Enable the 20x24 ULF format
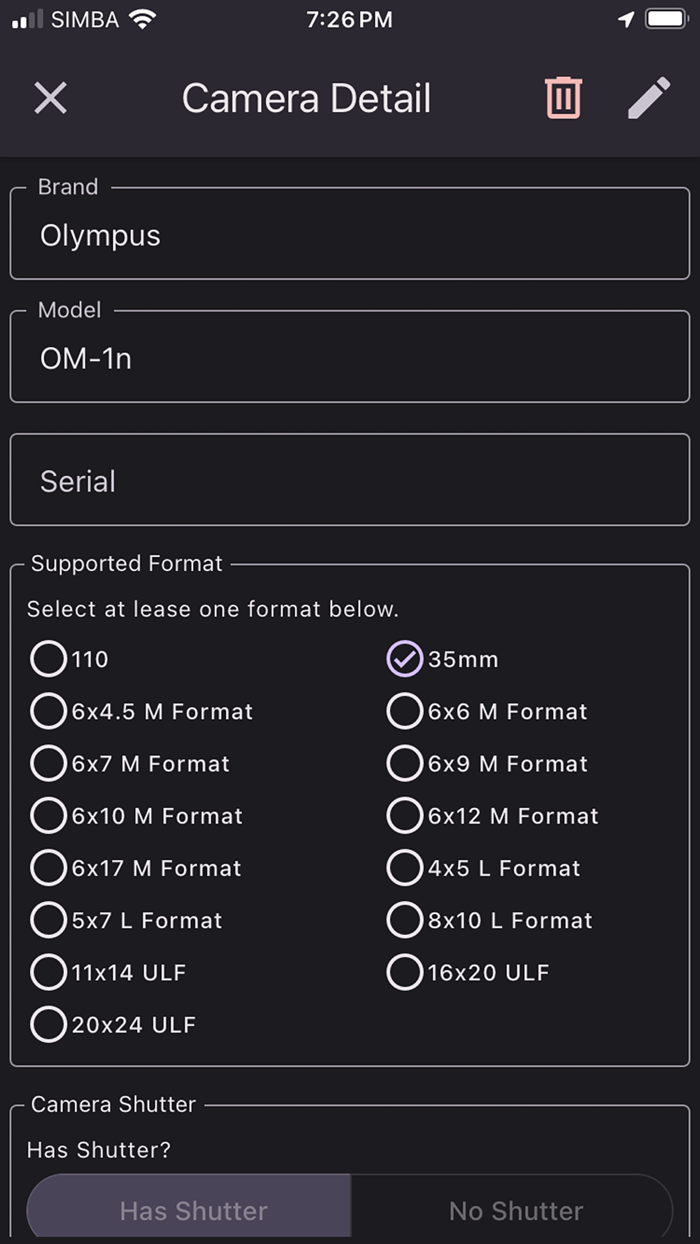This screenshot has height=1244, width=700. point(48,1024)
